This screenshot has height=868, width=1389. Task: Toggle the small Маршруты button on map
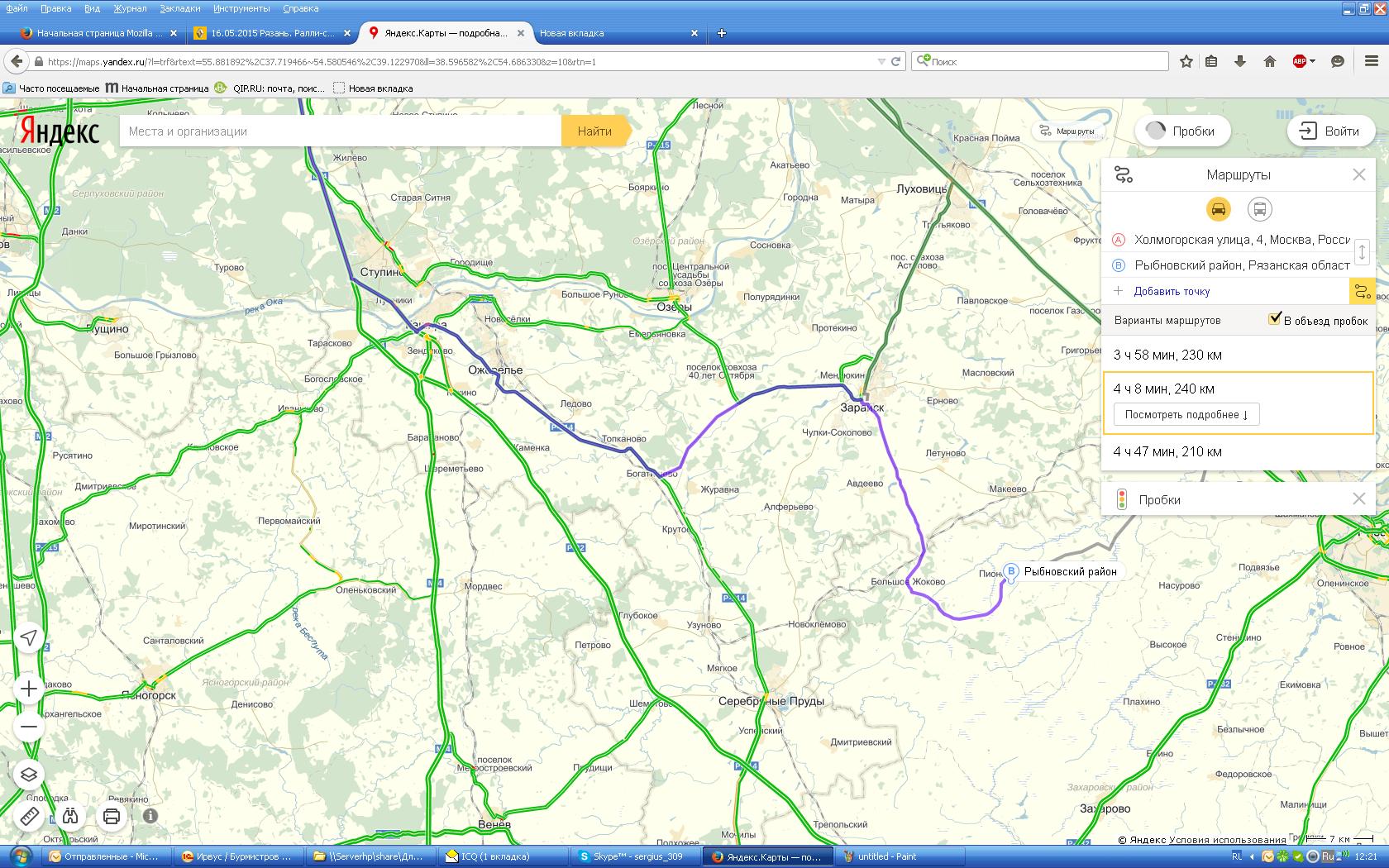1067,131
